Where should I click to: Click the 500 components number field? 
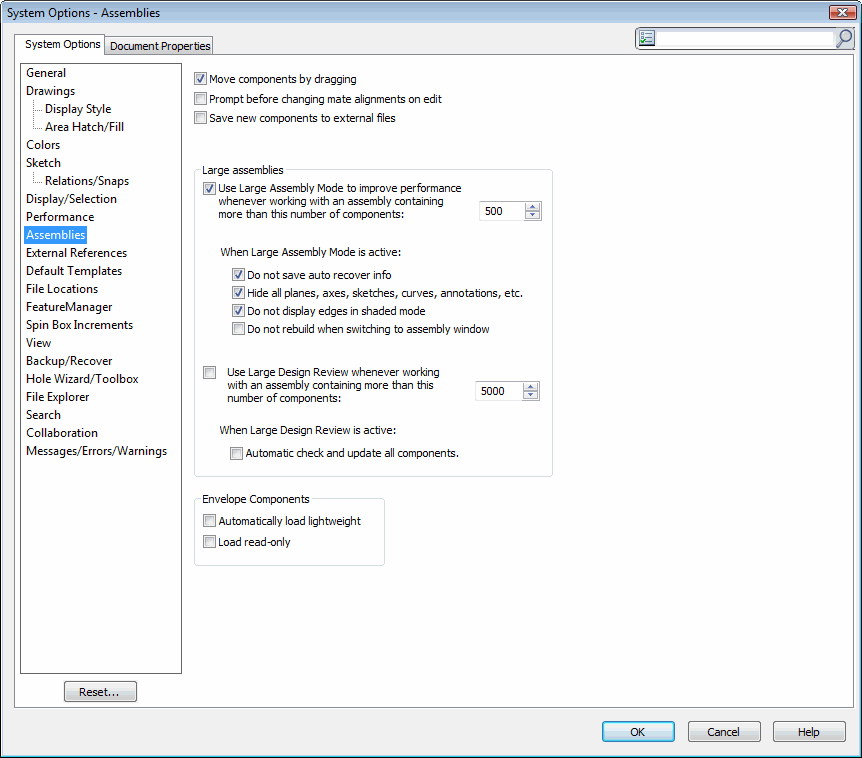point(502,211)
